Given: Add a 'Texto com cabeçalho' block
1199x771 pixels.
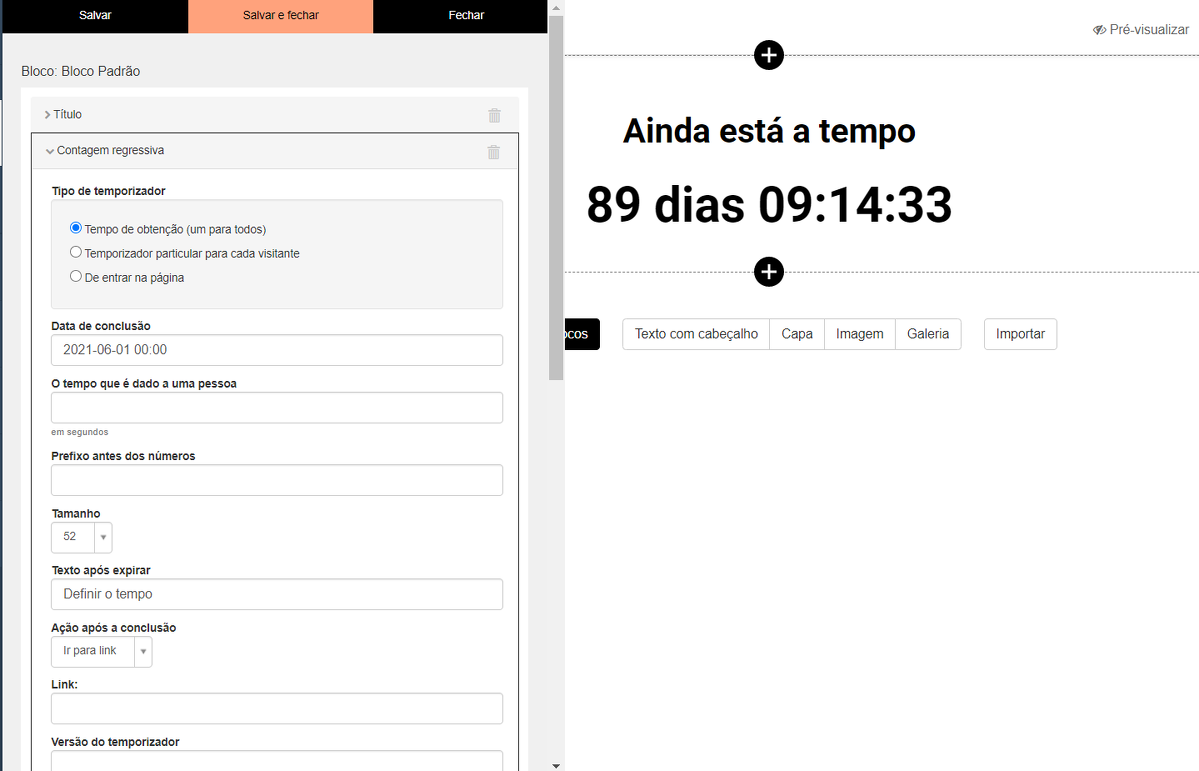Looking at the screenshot, I should [696, 334].
